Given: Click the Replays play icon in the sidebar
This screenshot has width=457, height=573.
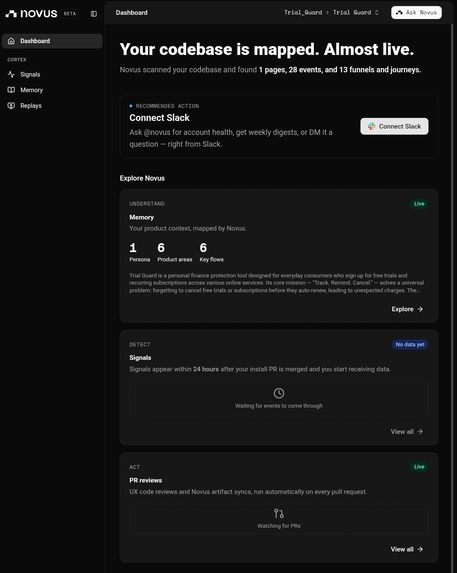Looking at the screenshot, I should click(x=11, y=106).
